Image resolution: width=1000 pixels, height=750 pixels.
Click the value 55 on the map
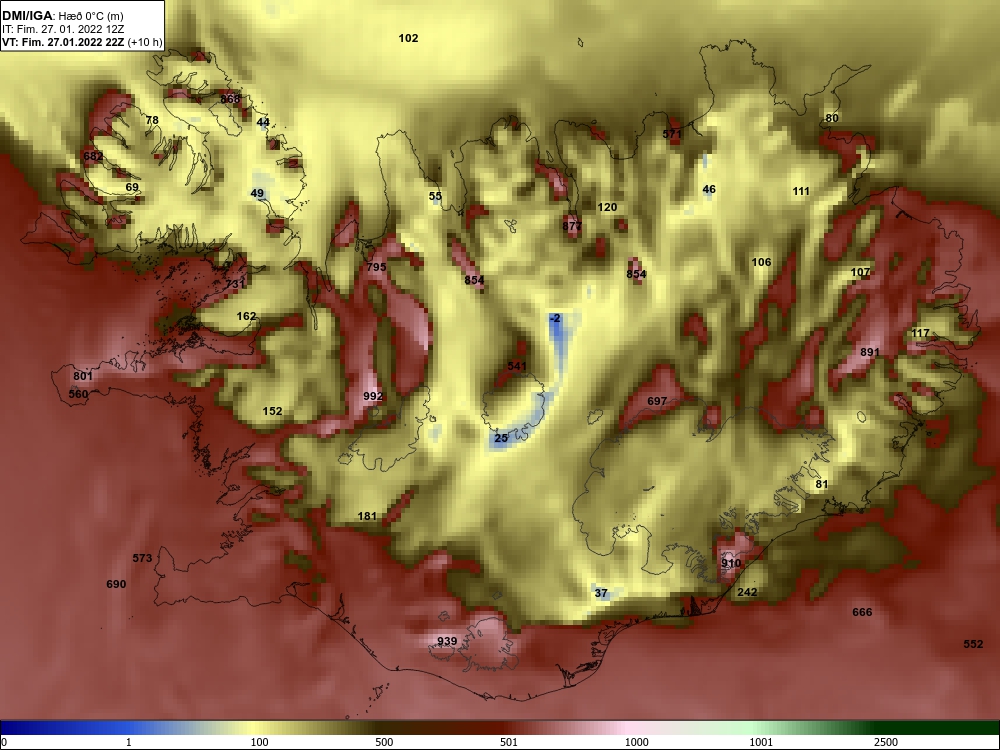(x=435, y=196)
